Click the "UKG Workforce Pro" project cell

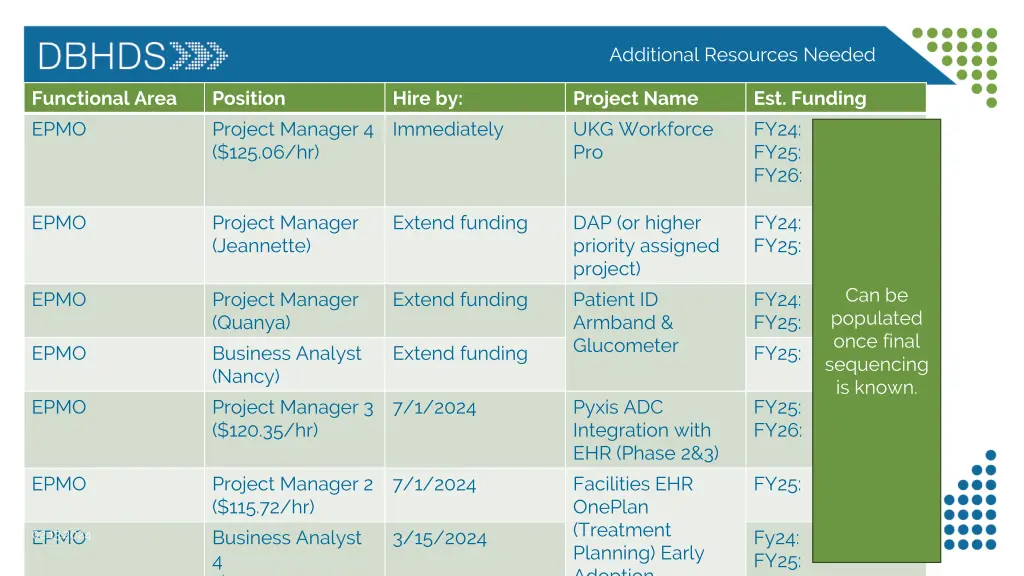click(643, 141)
